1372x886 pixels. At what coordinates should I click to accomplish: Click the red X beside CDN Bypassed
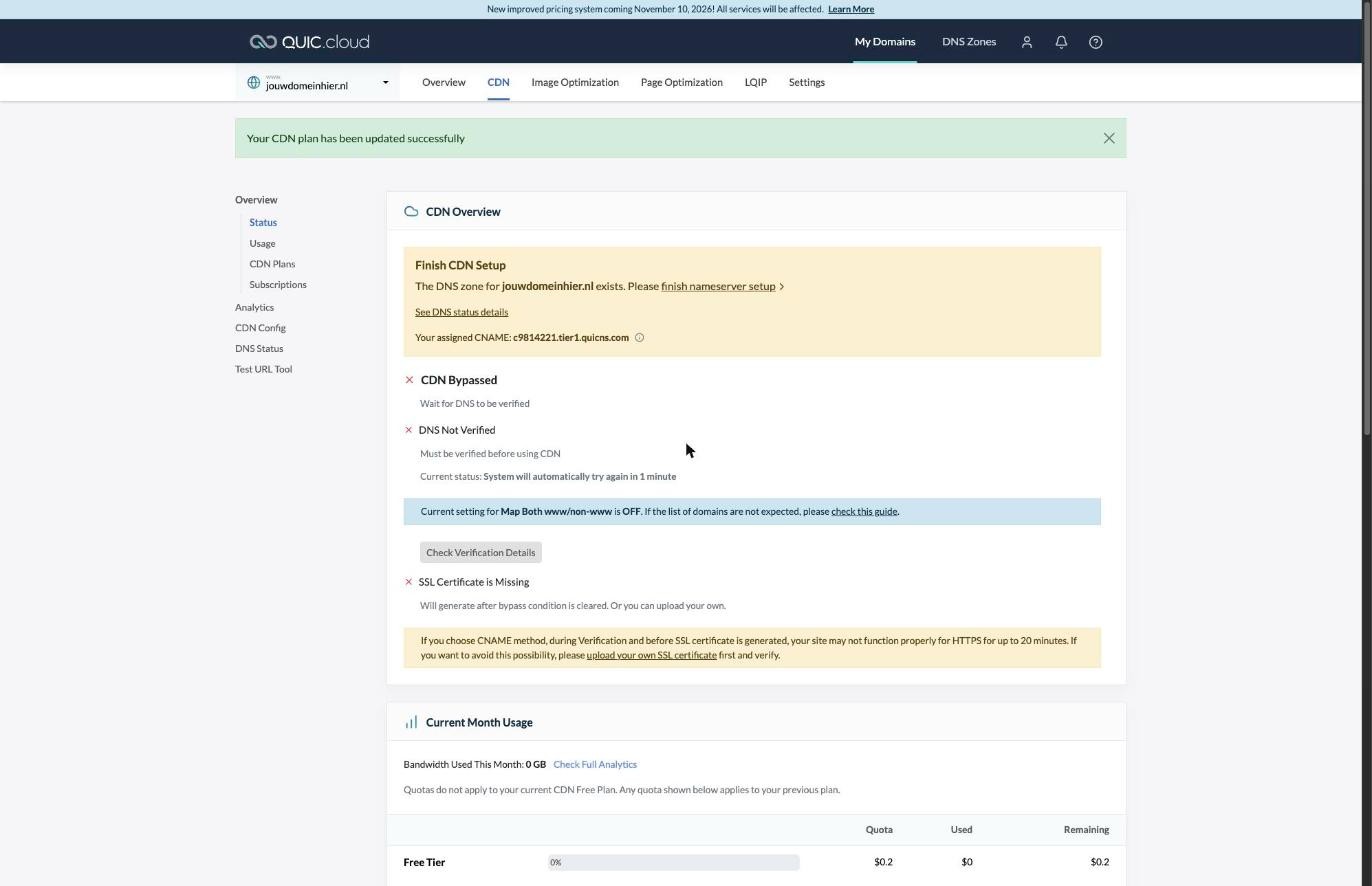click(x=409, y=380)
